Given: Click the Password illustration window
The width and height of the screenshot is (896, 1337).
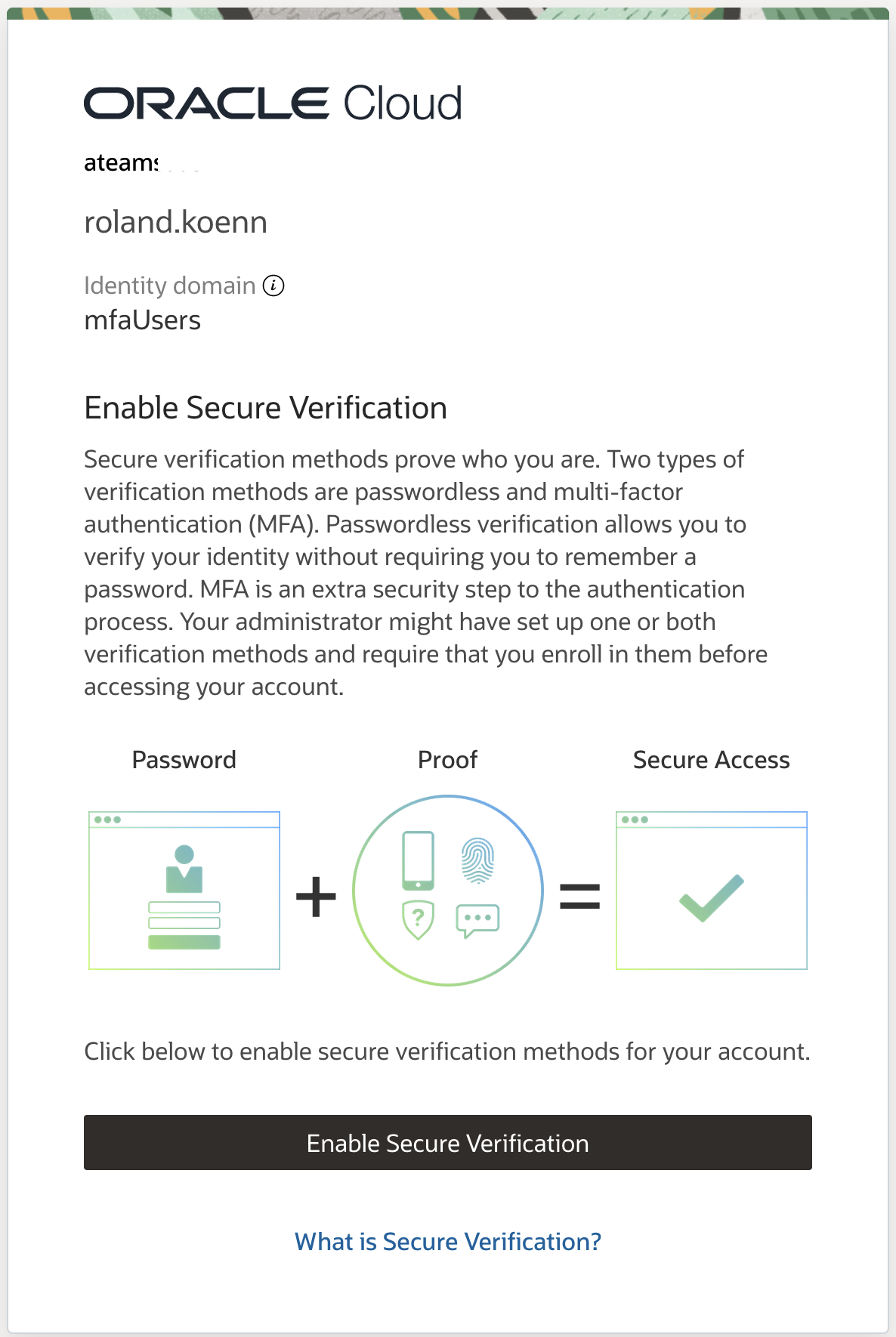Looking at the screenshot, I should pos(184,890).
